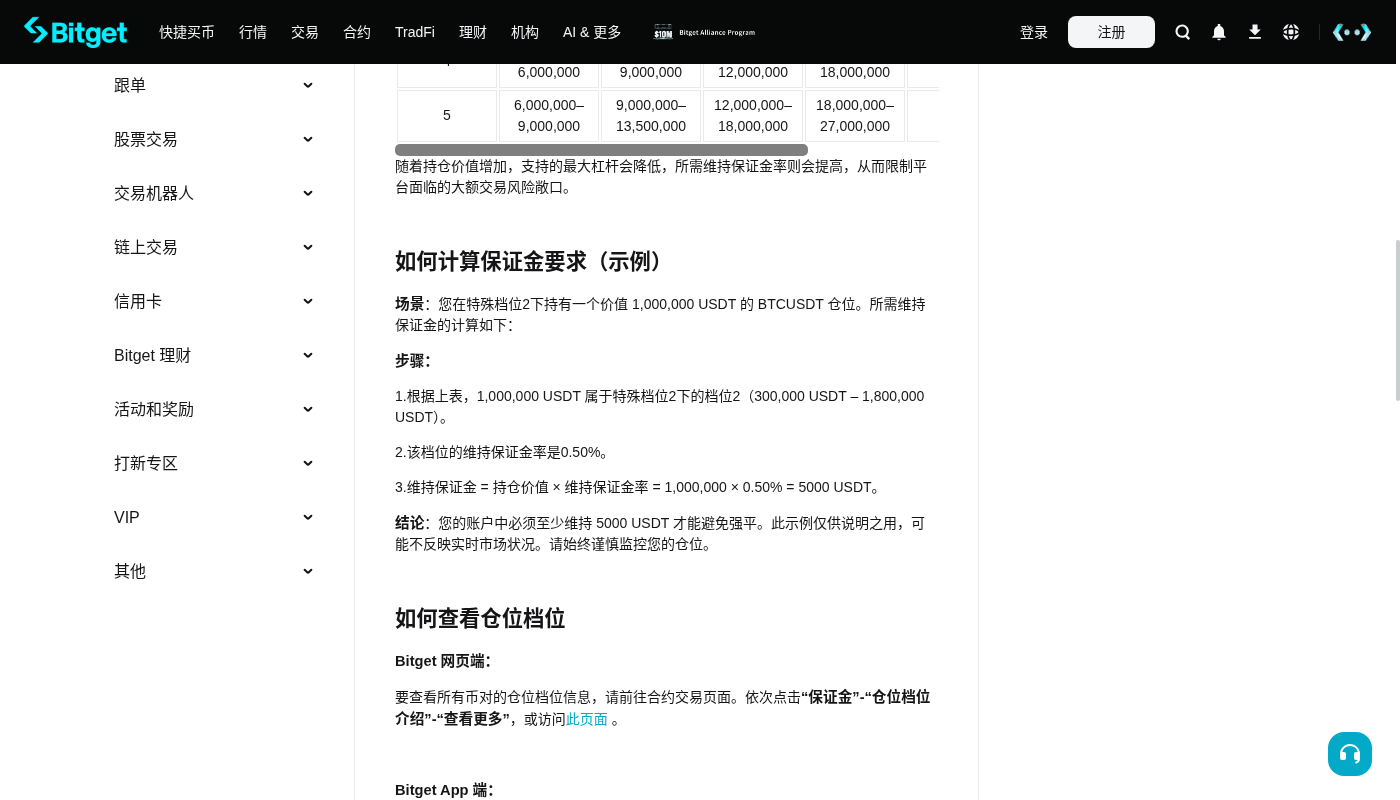This screenshot has width=1400, height=800.
Task: Click table cell 6,000,000–9,000,000
Action: click(549, 116)
